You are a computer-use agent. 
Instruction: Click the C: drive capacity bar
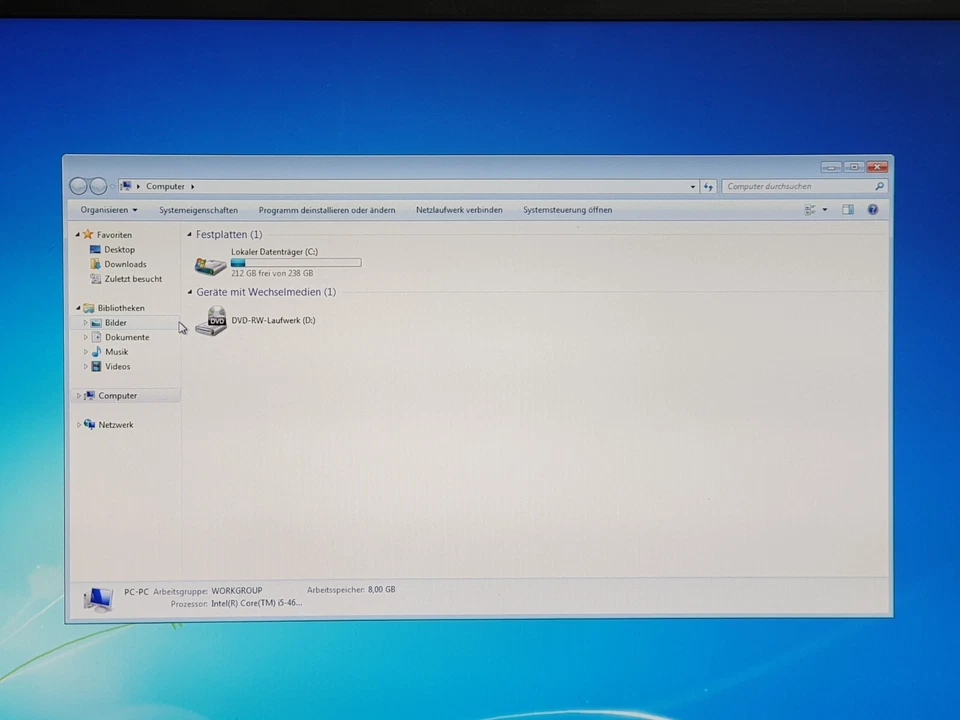pos(296,262)
